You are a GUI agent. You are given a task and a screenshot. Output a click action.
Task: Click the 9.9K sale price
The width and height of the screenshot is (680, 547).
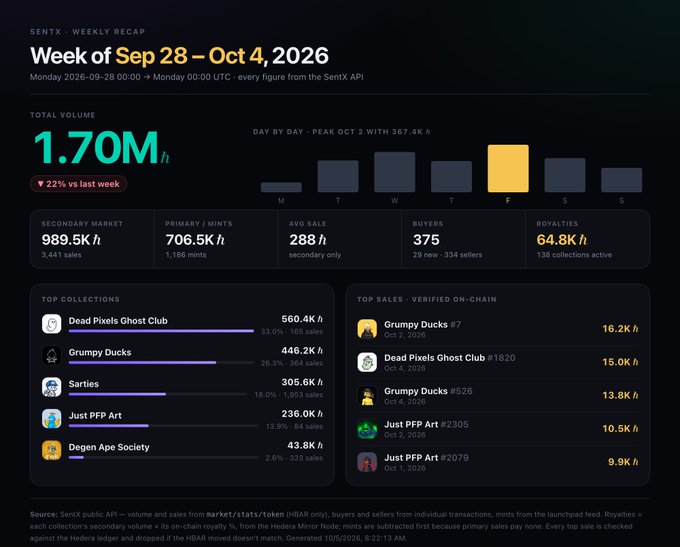(623, 462)
